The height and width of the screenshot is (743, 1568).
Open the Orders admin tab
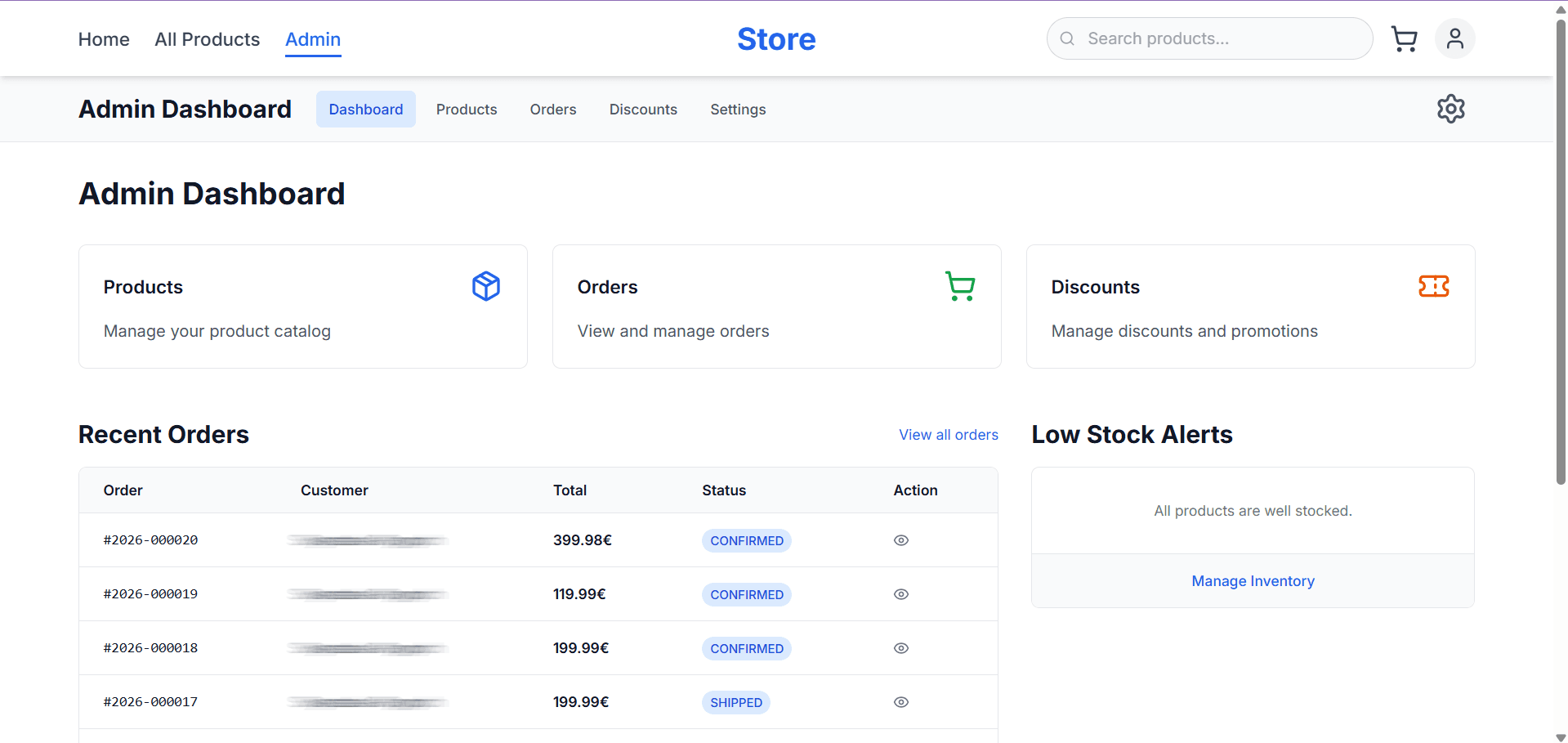pyautogui.click(x=552, y=109)
